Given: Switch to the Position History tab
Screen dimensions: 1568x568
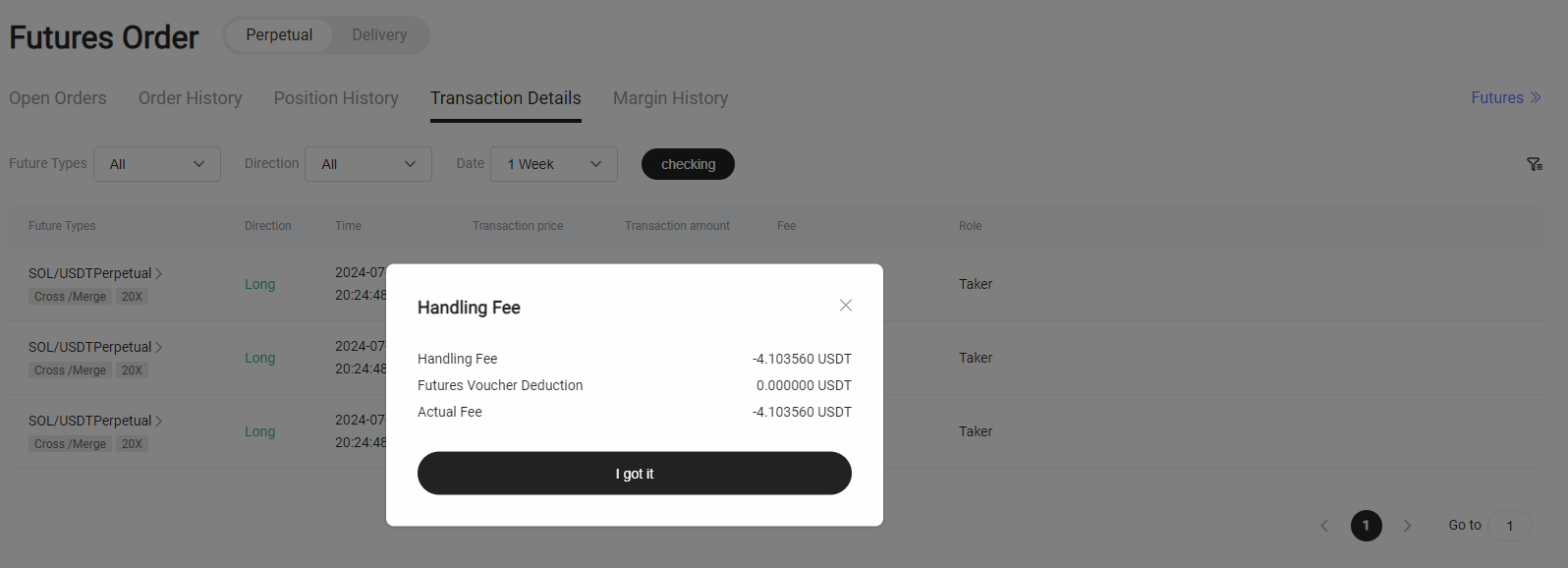Looking at the screenshot, I should (336, 98).
